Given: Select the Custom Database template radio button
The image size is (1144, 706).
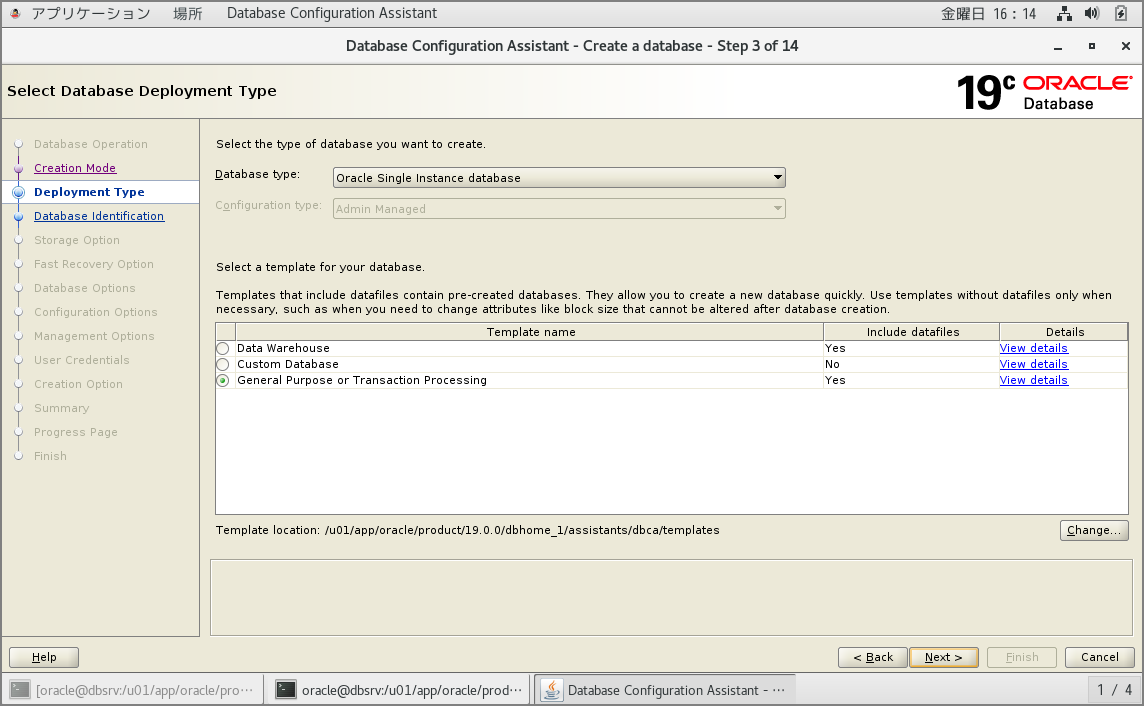Looking at the screenshot, I should pos(223,365).
